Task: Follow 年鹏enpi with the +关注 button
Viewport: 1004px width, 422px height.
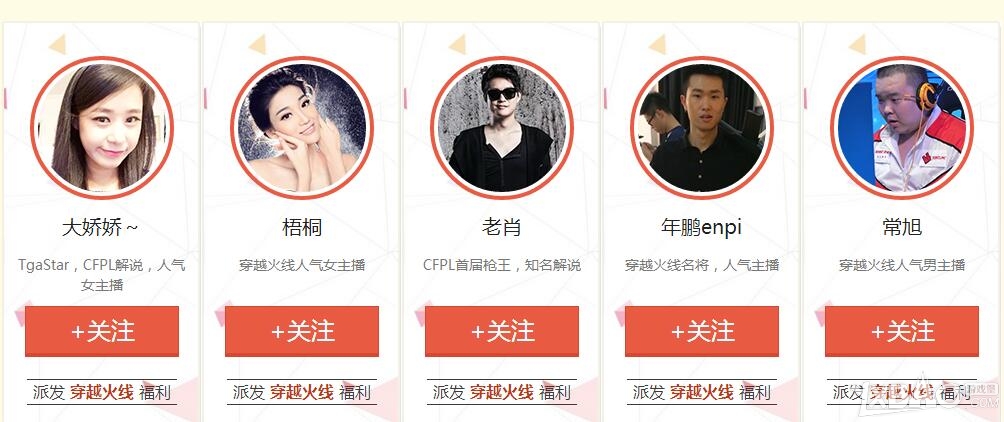Action: 702,331
